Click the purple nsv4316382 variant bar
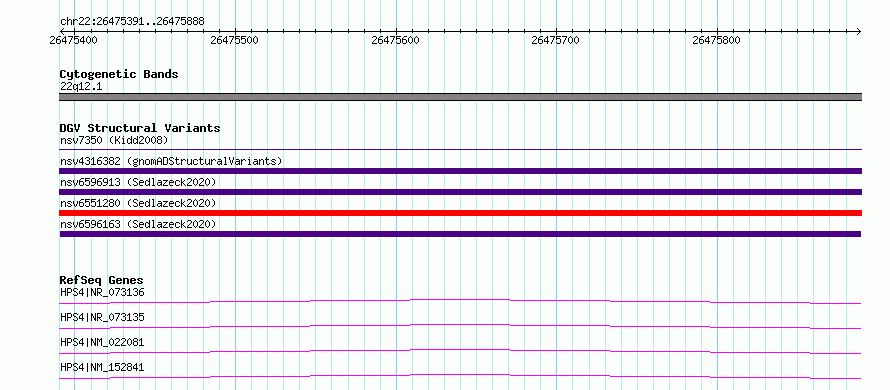The width and height of the screenshot is (890, 390). (460, 171)
